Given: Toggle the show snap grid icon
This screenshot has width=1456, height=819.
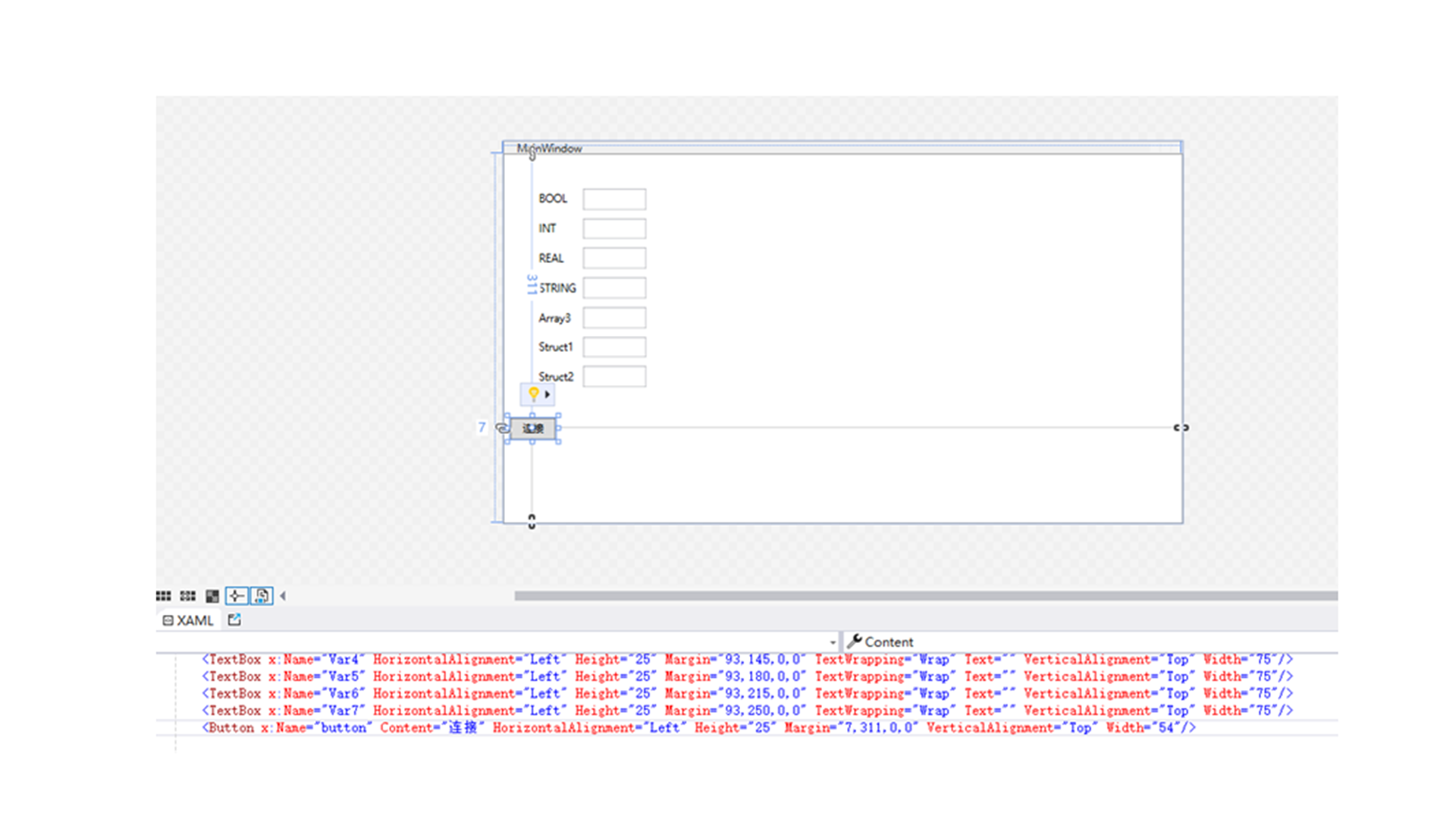Looking at the screenshot, I should pyautogui.click(x=163, y=596).
